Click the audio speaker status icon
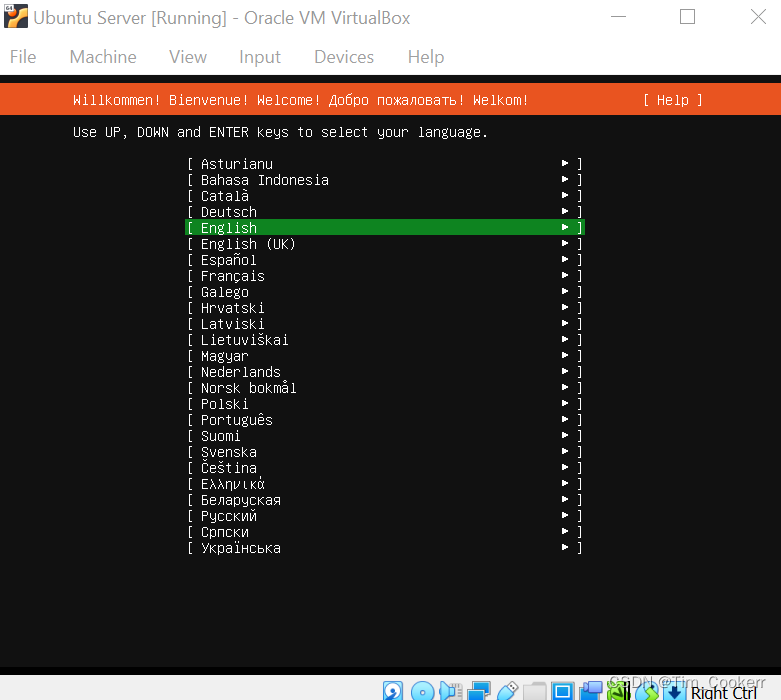 450,691
